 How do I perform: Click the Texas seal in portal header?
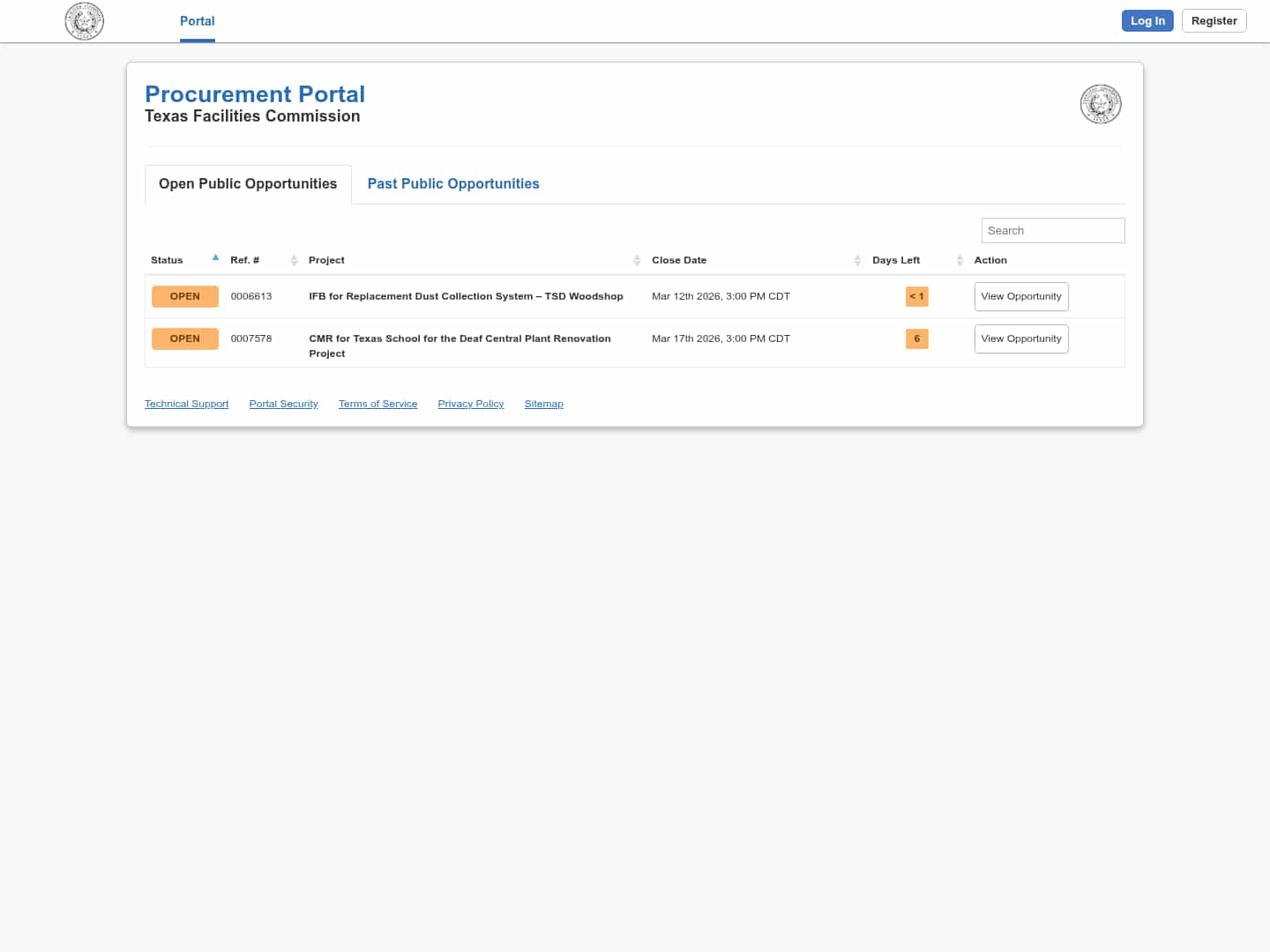[x=1100, y=104]
